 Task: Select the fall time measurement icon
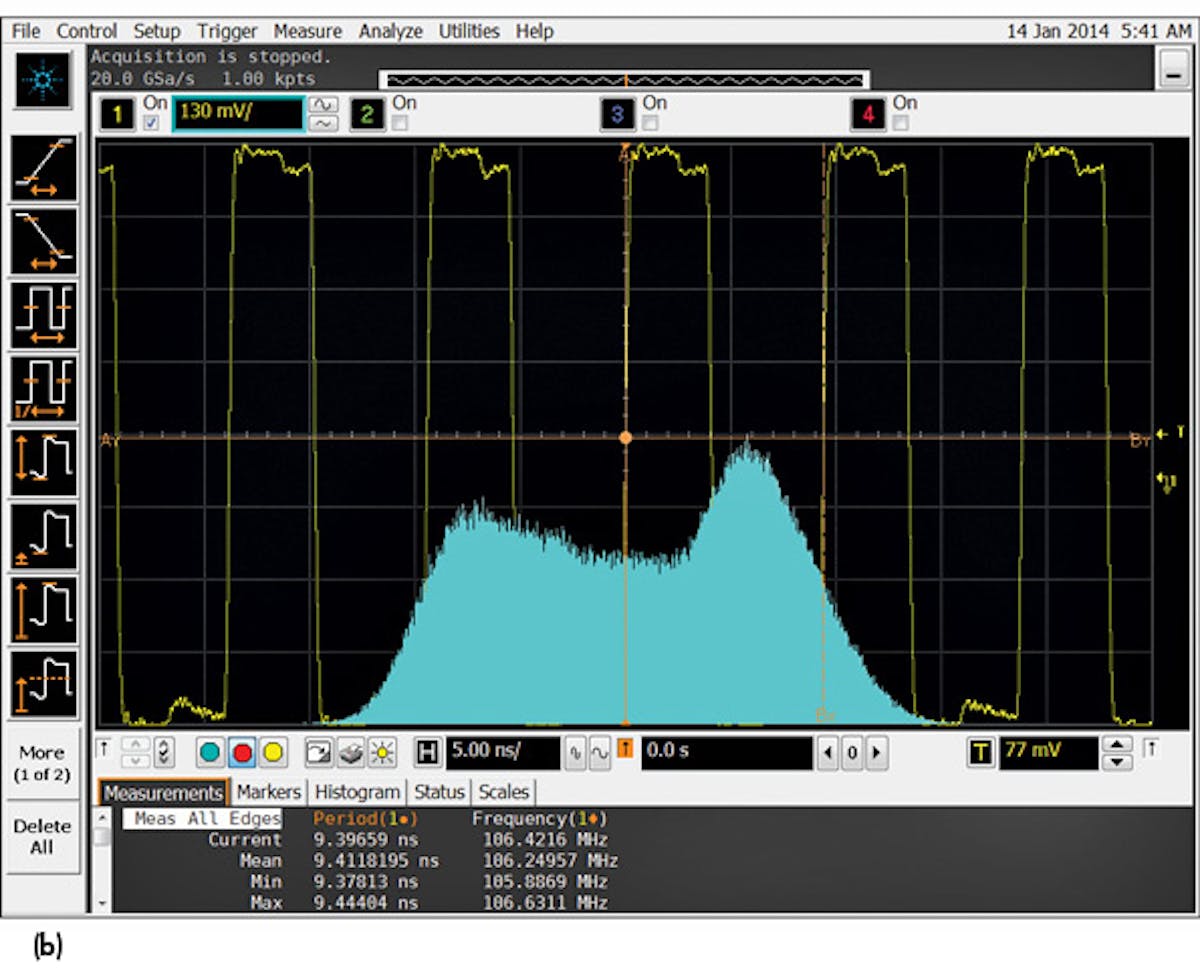coord(44,240)
